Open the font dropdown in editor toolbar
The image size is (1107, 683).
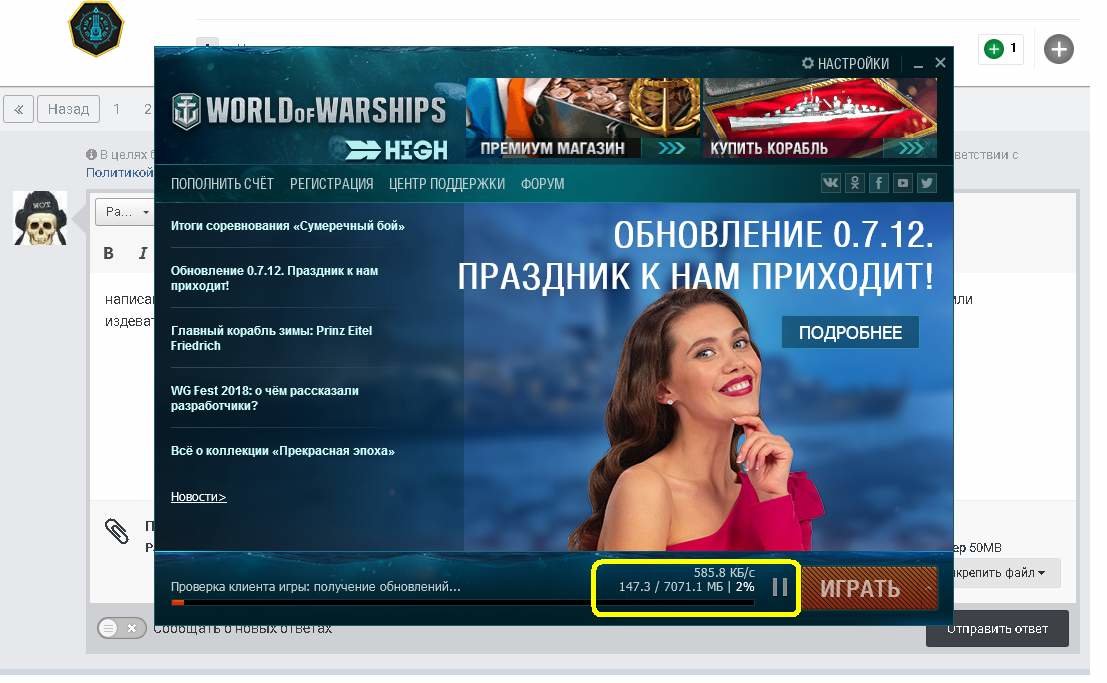pos(125,212)
